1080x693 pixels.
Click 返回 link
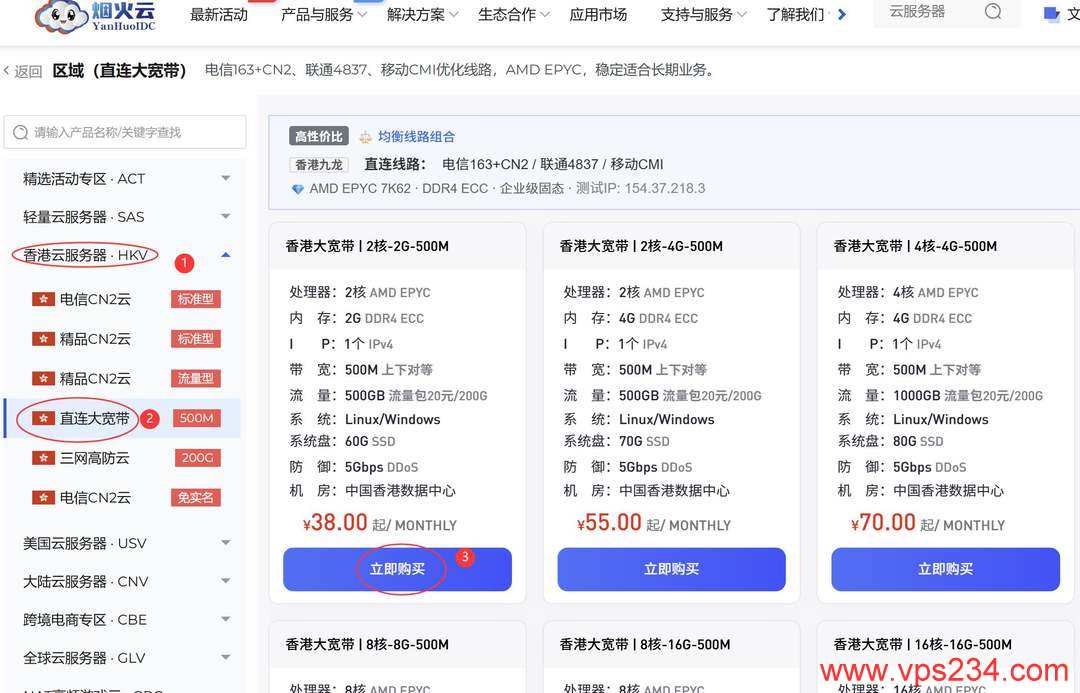pos(28,72)
